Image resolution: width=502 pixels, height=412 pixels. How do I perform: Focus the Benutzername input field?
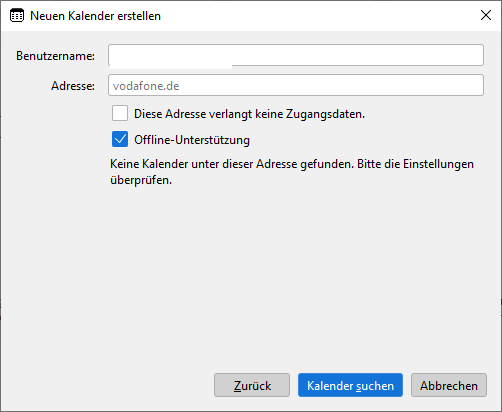click(x=296, y=55)
